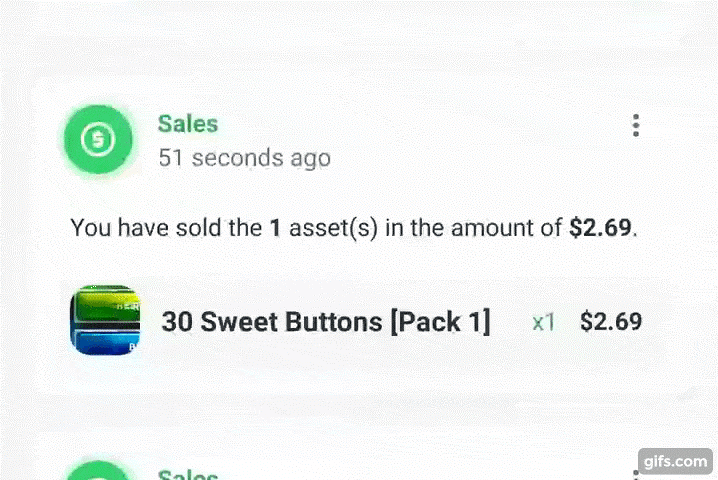Screen dimensions: 718x480
Task: Click the white dollar symbol inside green circle
Action: [x=98, y=139]
